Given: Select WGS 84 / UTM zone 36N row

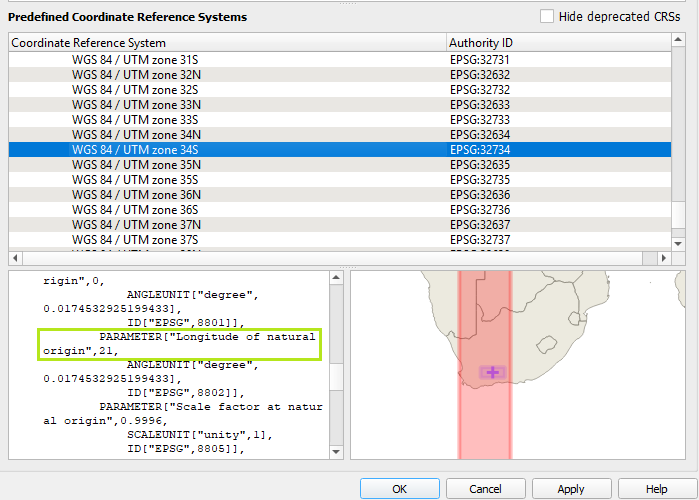Looking at the screenshot, I should click(340, 195).
